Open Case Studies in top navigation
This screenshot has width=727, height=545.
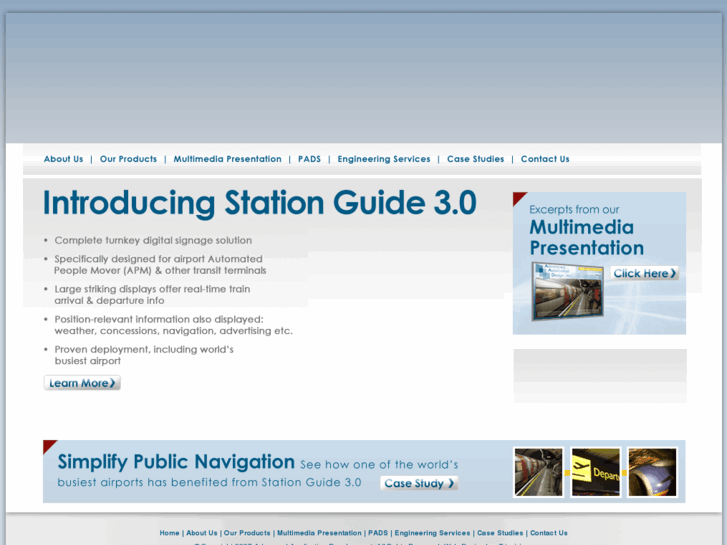coord(475,159)
